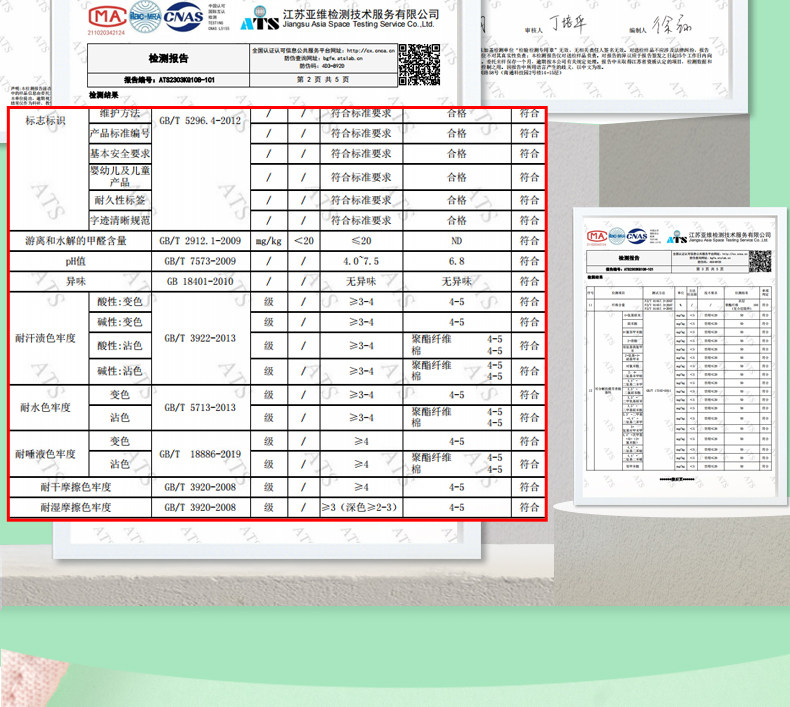Click the '酸性:变色' row label
This screenshot has height=707, width=790.
pos(120,302)
